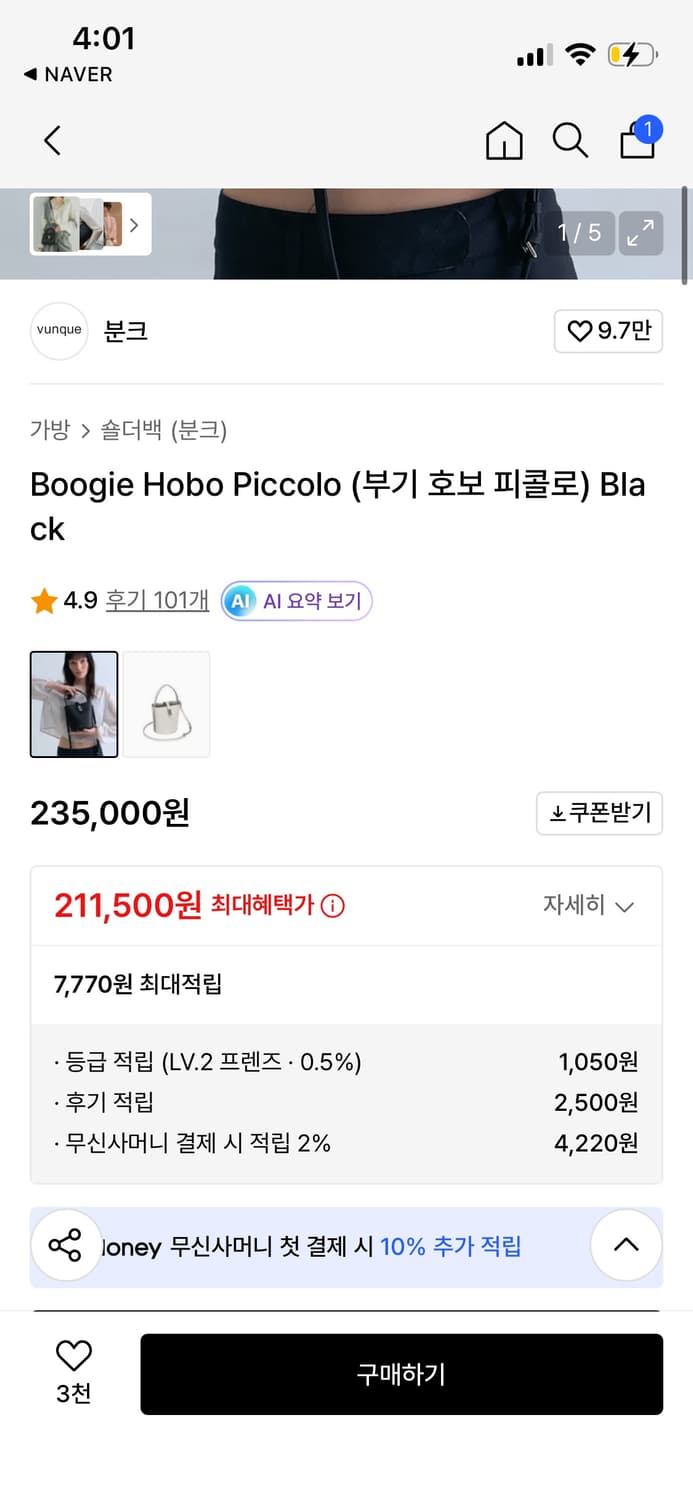The image size is (693, 1500).
Task: Open the home screen via home icon
Action: pos(504,141)
